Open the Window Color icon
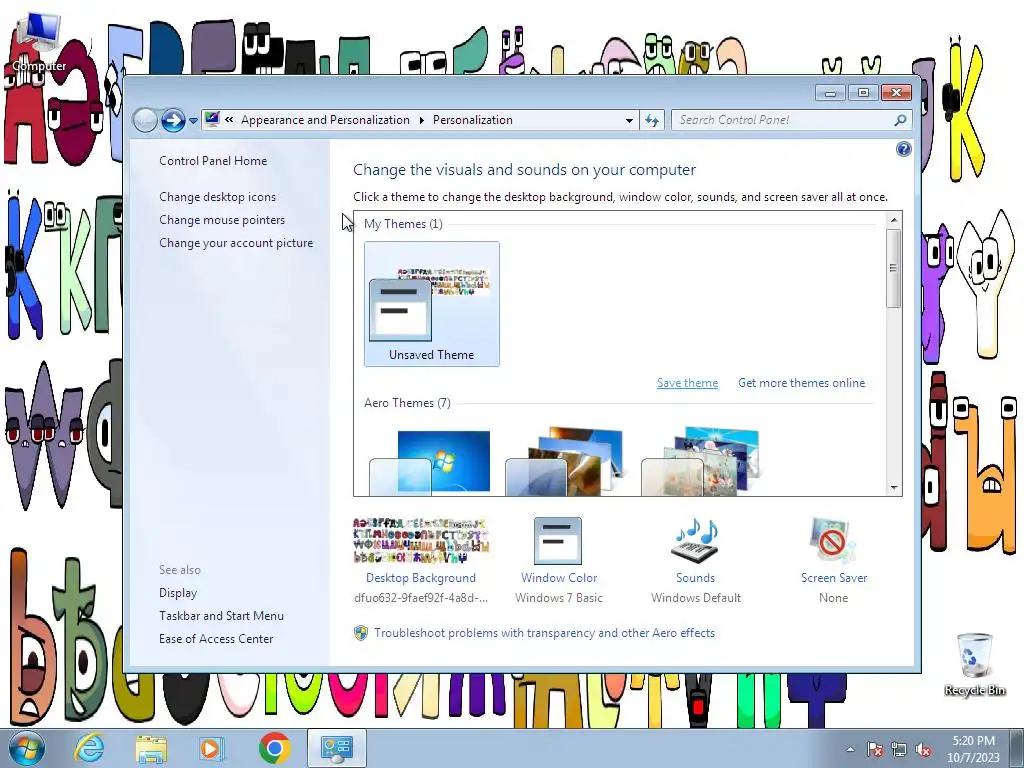The width and height of the screenshot is (1024, 768). pos(558,541)
